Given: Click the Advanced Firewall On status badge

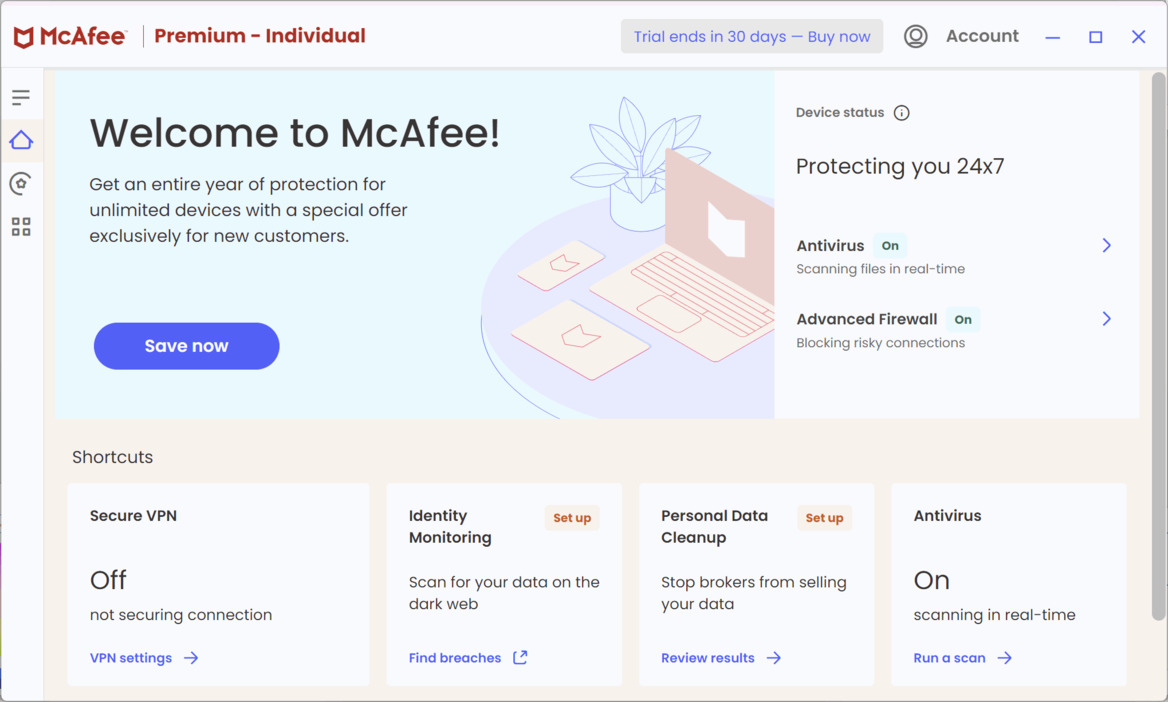Looking at the screenshot, I should (963, 320).
